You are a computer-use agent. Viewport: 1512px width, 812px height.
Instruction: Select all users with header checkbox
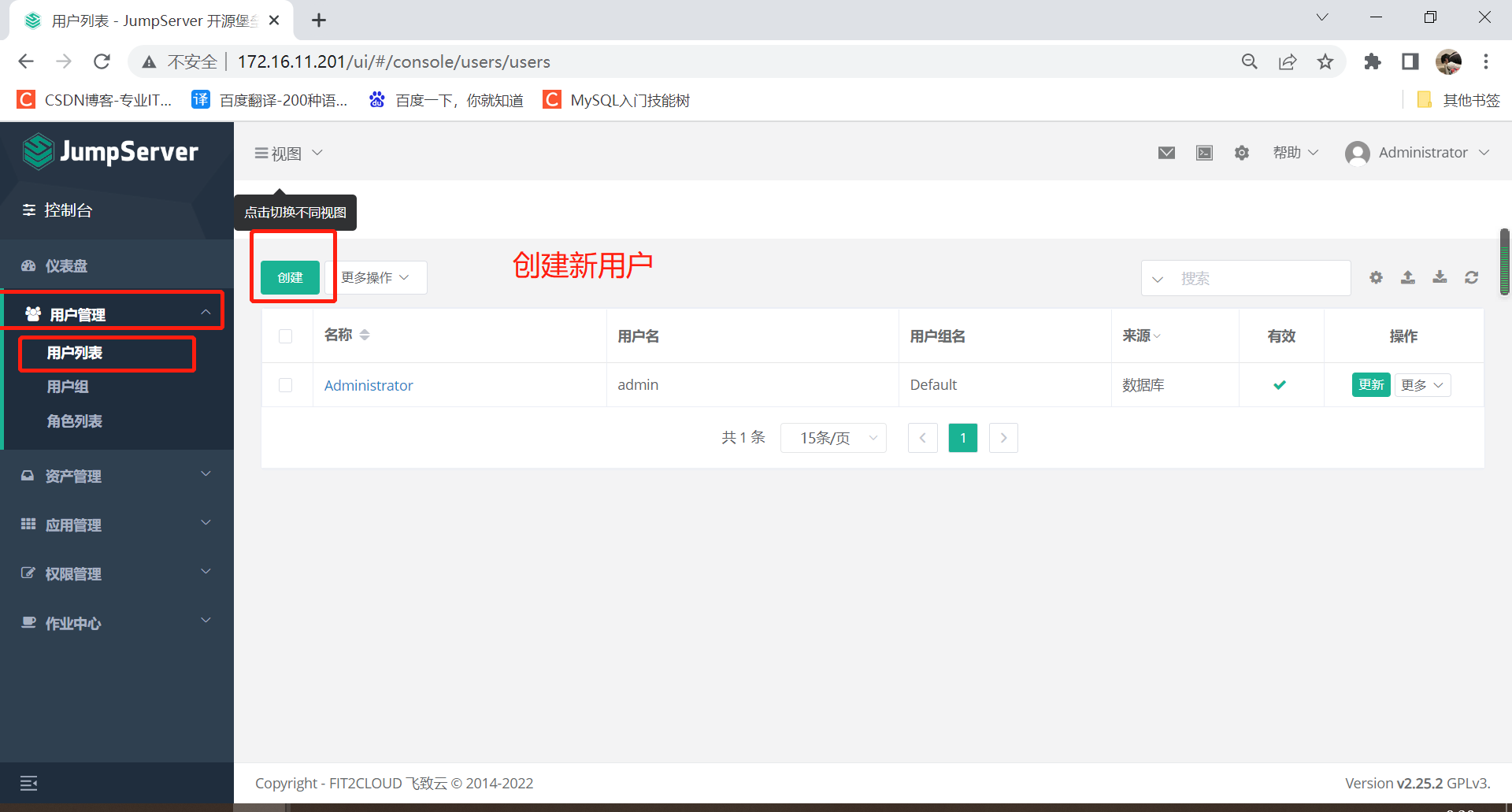[285, 336]
